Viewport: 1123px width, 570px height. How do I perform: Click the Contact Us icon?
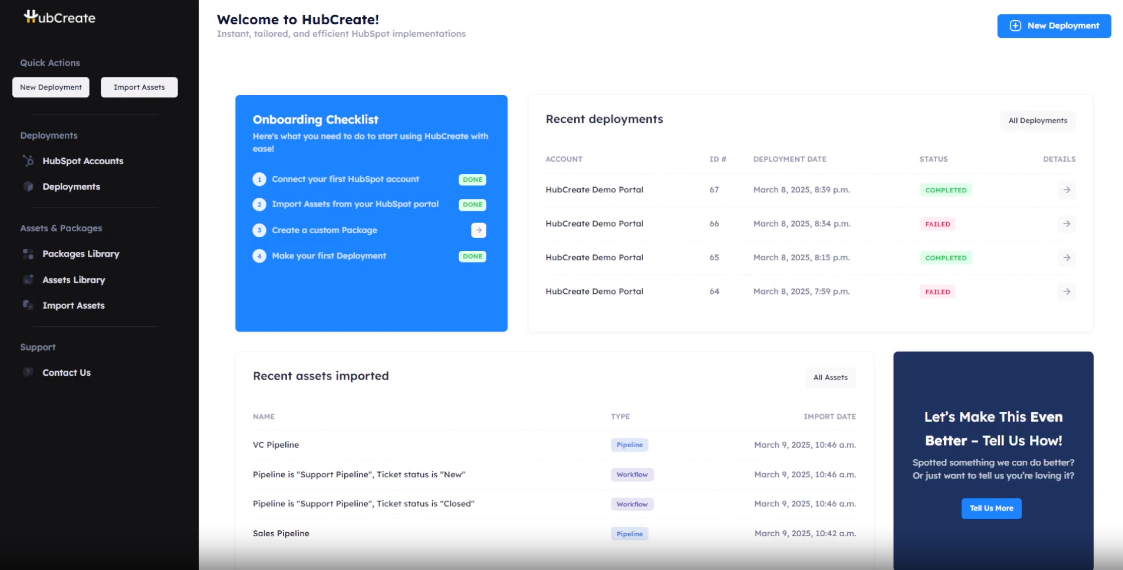(28, 372)
